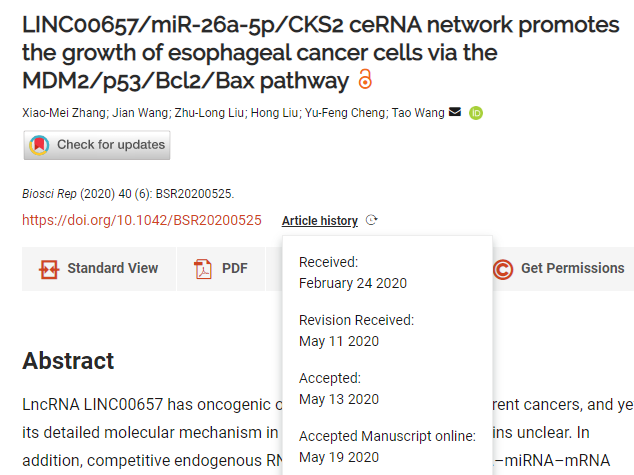Viewport: 634px width, 475px height.
Task: Open author Zhu-Long Liu's details
Action: click(209, 112)
